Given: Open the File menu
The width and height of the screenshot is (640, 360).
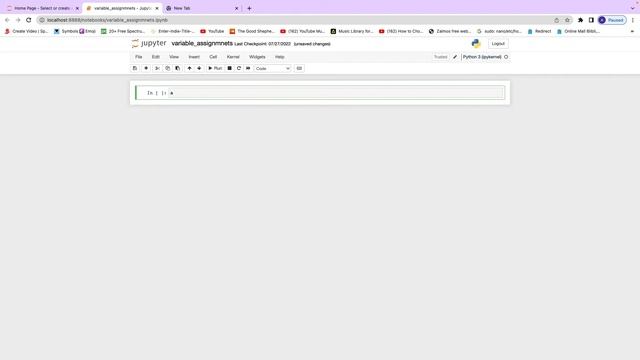Looking at the screenshot, I should click(x=139, y=57).
